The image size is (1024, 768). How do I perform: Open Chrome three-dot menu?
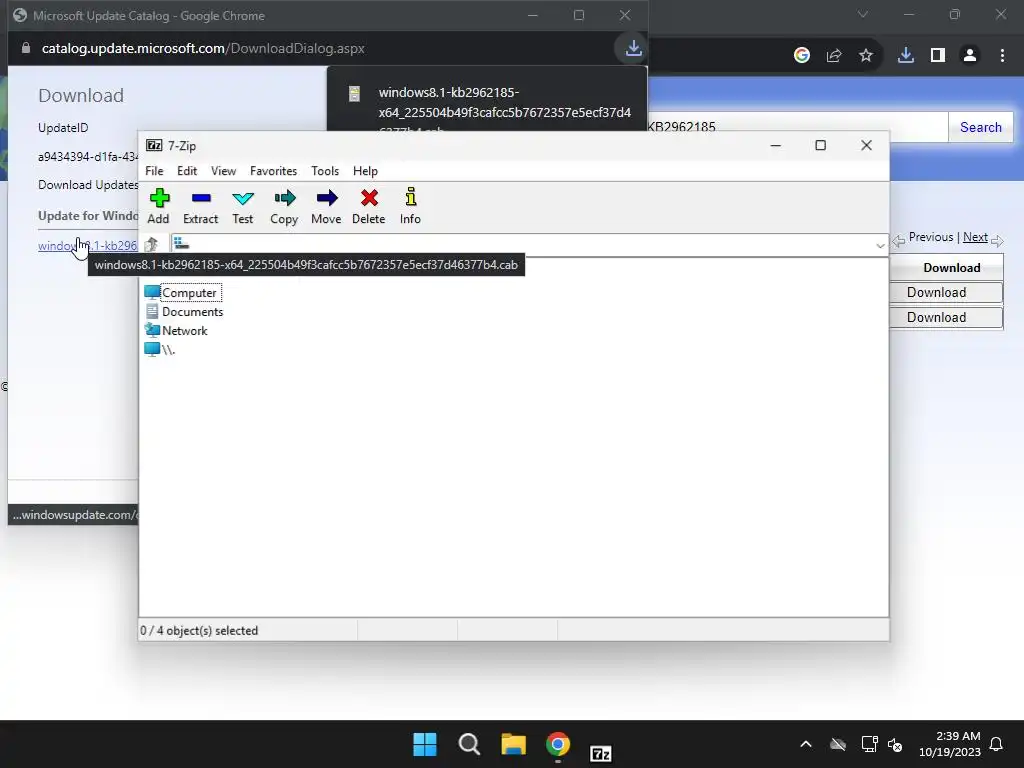(1002, 56)
